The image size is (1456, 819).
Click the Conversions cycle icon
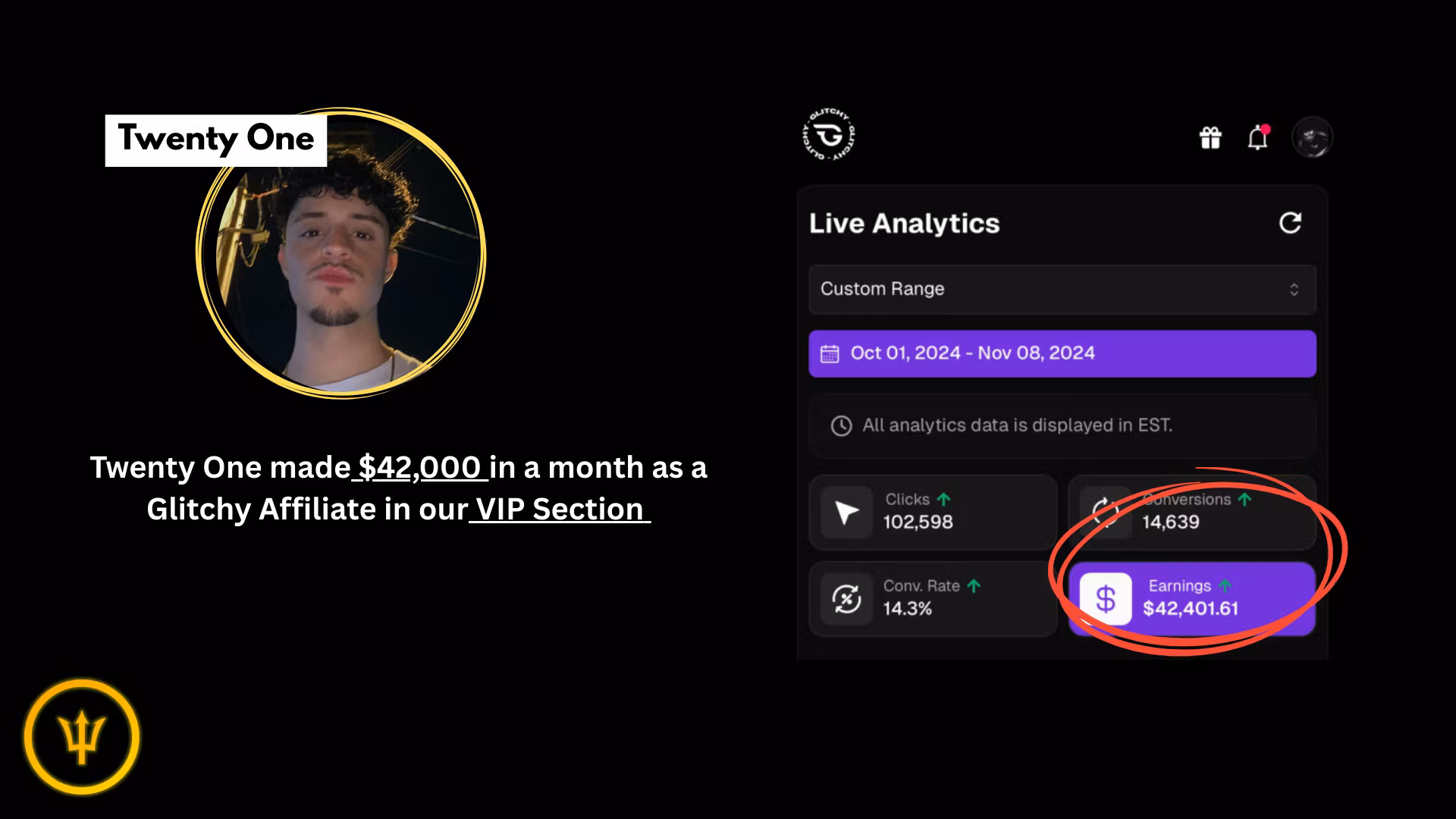(x=1106, y=513)
